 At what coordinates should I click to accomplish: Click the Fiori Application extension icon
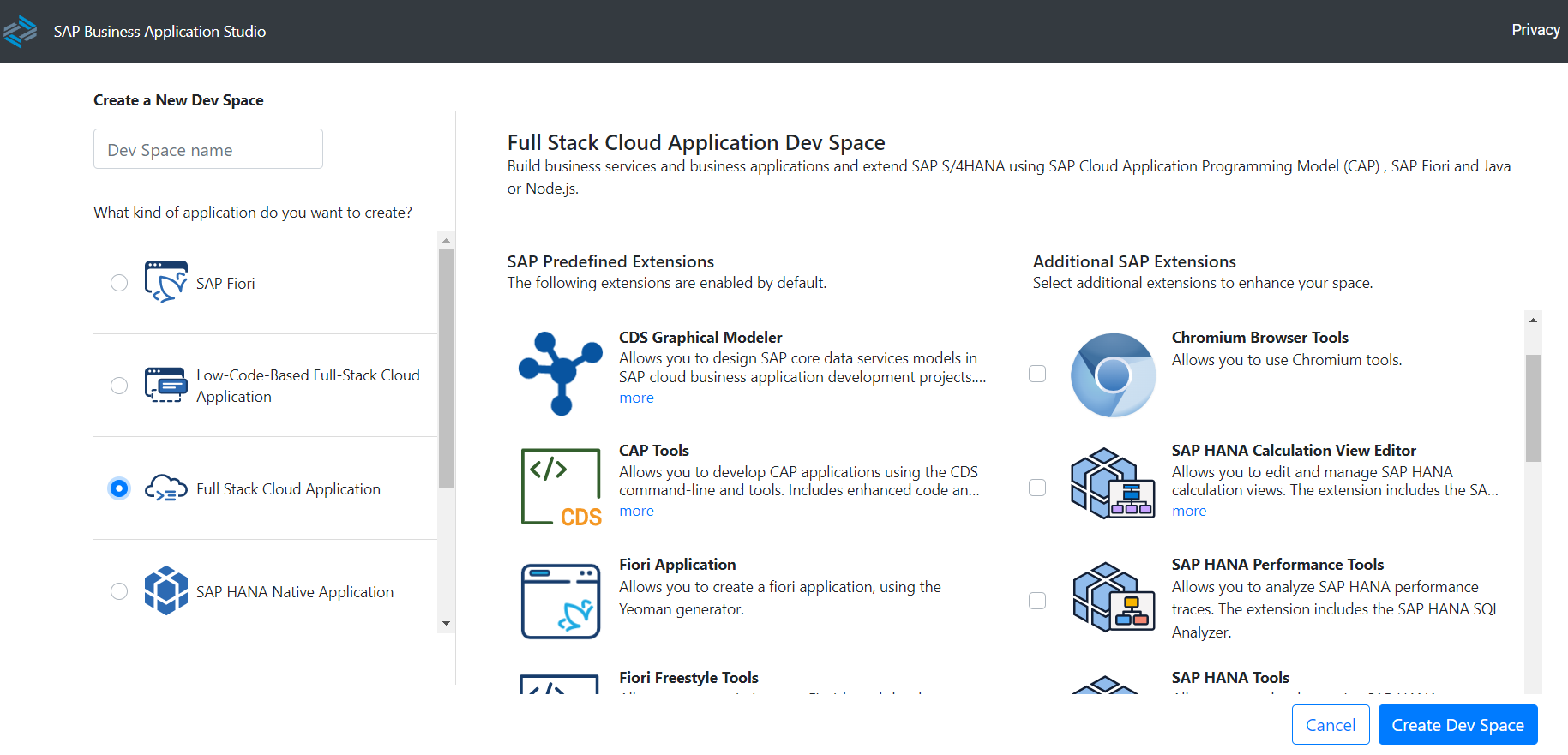pyautogui.click(x=561, y=601)
